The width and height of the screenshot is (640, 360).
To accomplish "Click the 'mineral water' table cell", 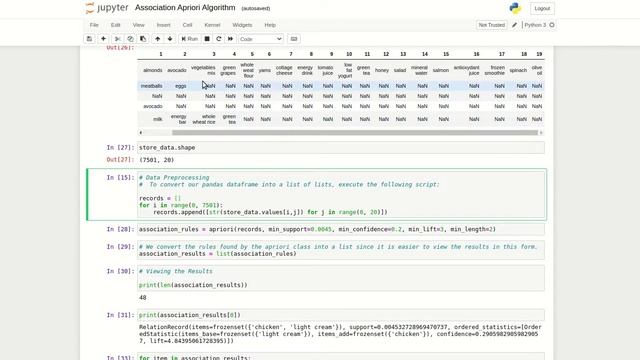I will pos(419,70).
